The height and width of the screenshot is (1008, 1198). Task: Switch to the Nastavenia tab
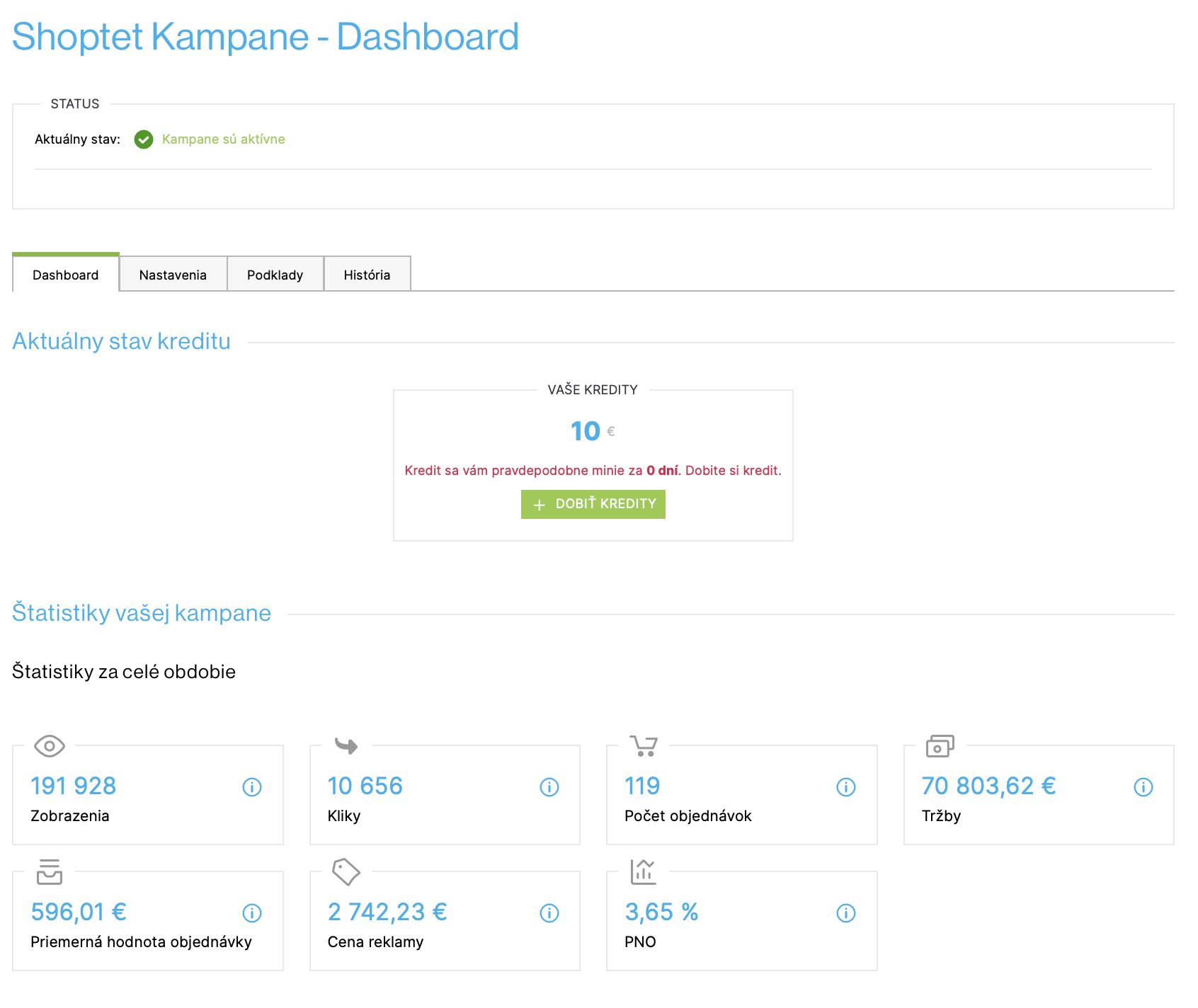(x=173, y=275)
